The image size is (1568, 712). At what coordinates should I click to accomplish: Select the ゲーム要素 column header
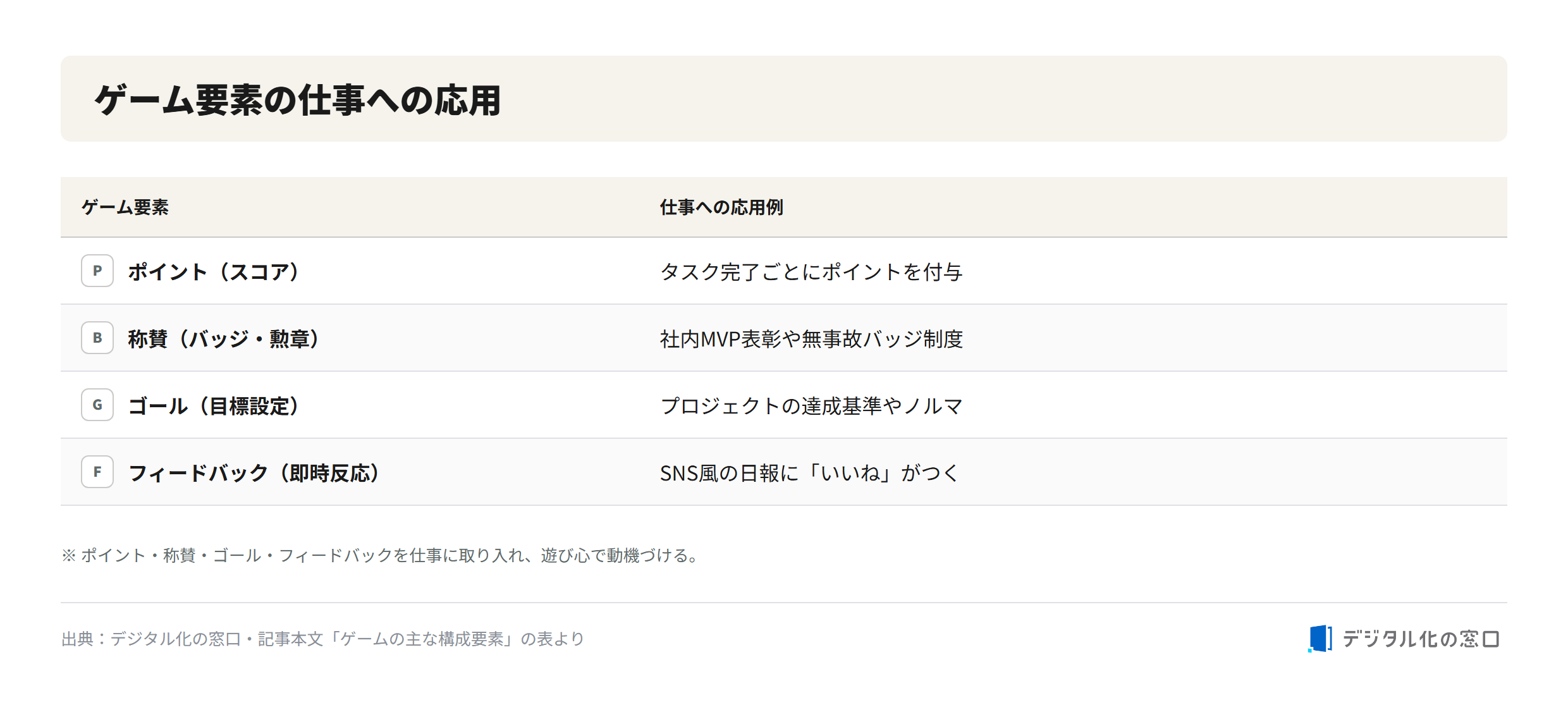(x=125, y=207)
